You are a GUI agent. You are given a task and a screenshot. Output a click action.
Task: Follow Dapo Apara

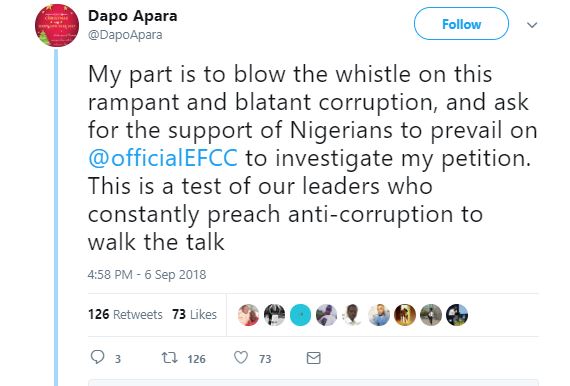click(x=461, y=24)
